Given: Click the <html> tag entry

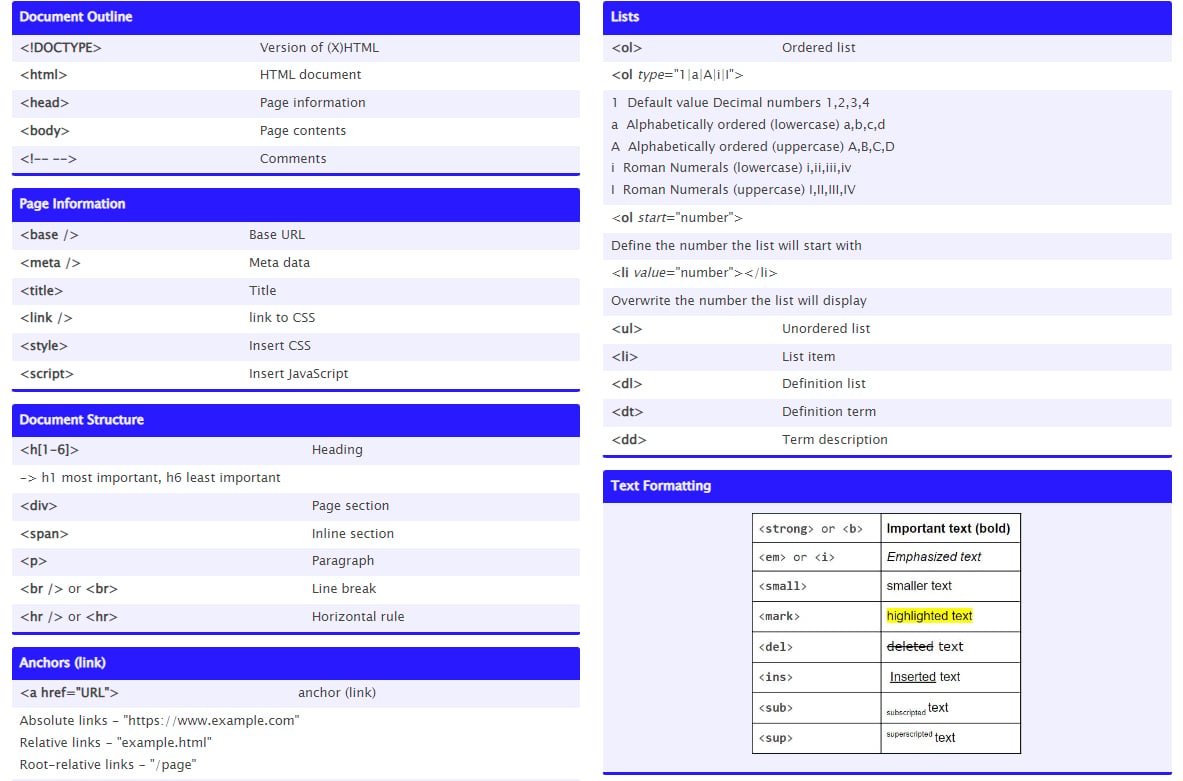Looking at the screenshot, I should coord(44,75).
